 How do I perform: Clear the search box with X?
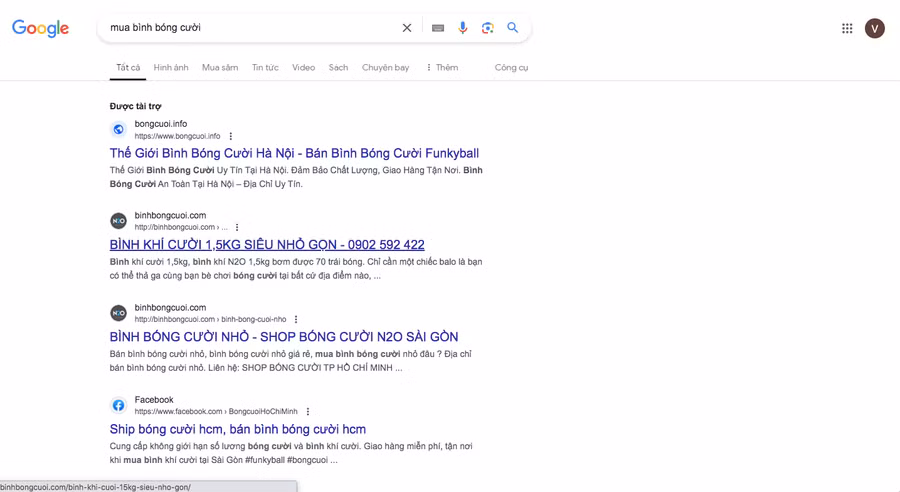coord(406,28)
